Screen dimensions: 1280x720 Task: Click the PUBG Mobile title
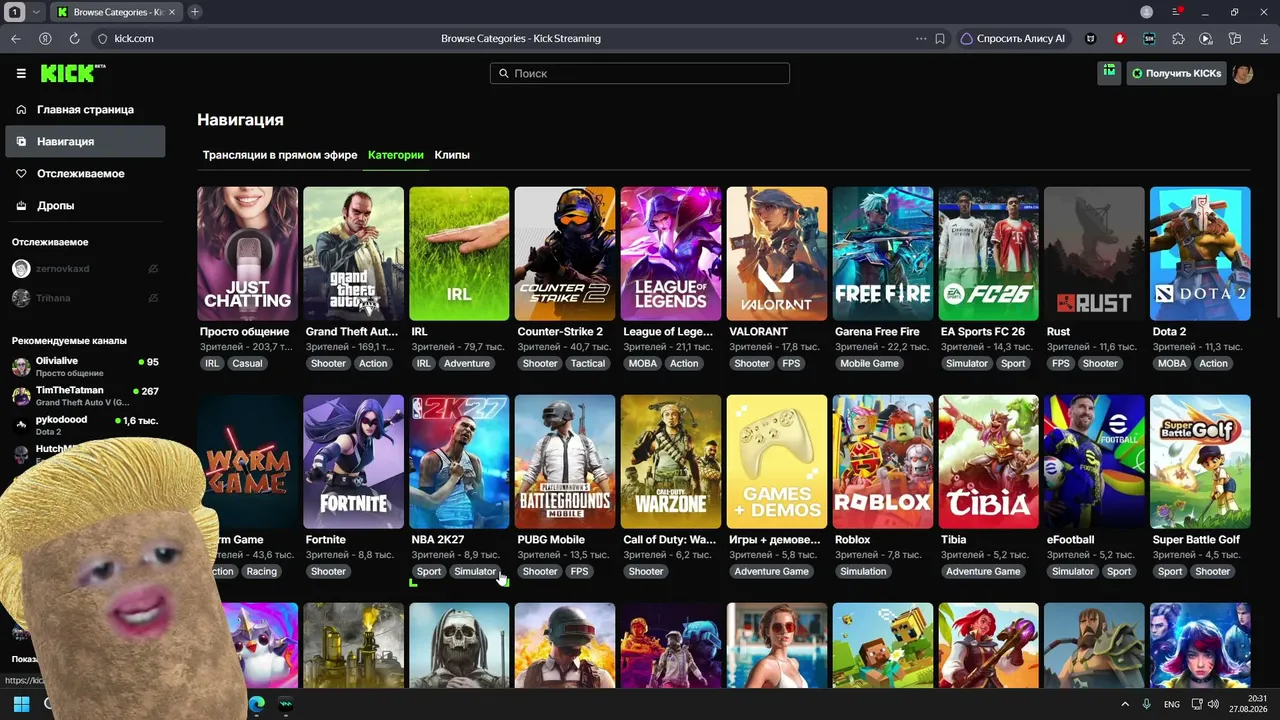point(551,539)
